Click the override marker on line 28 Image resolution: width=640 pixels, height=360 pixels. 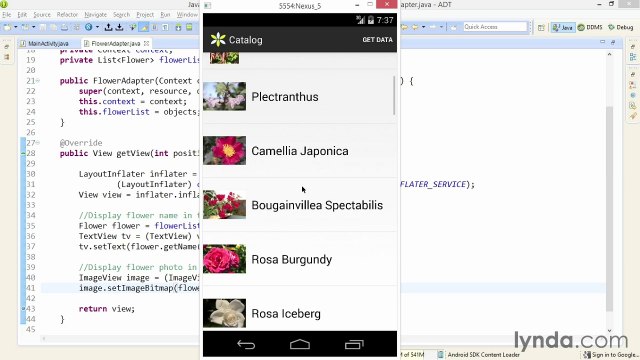pyautogui.click(x=23, y=153)
